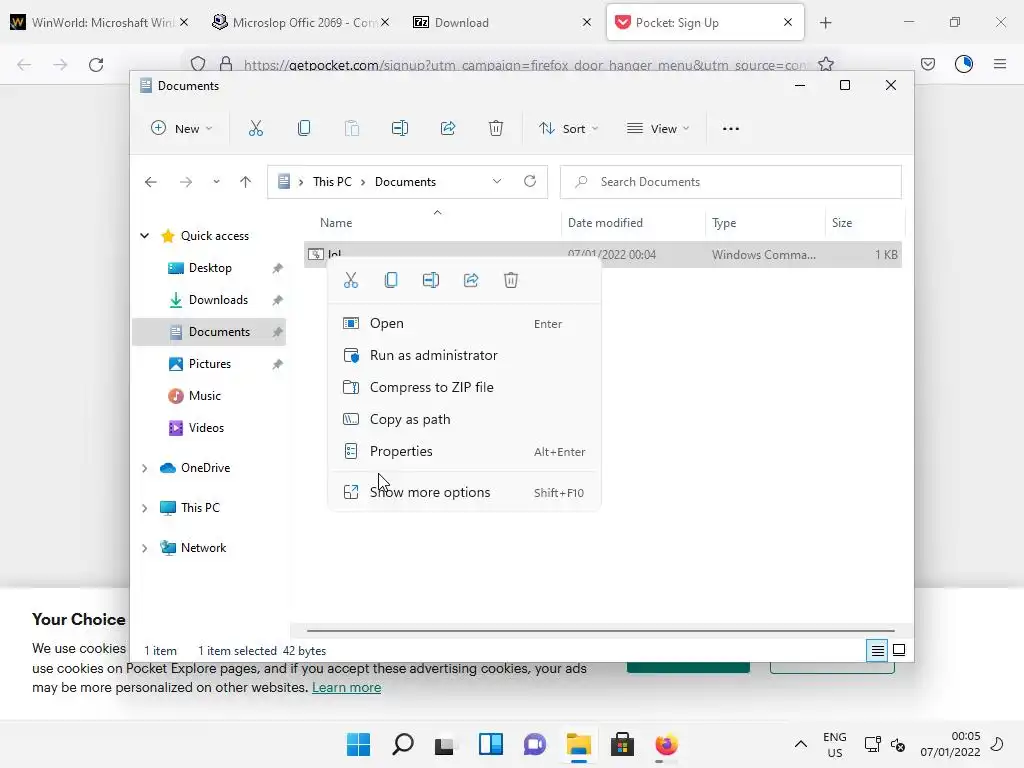
Task: Select Videos in Quick access
Action: coord(206,428)
